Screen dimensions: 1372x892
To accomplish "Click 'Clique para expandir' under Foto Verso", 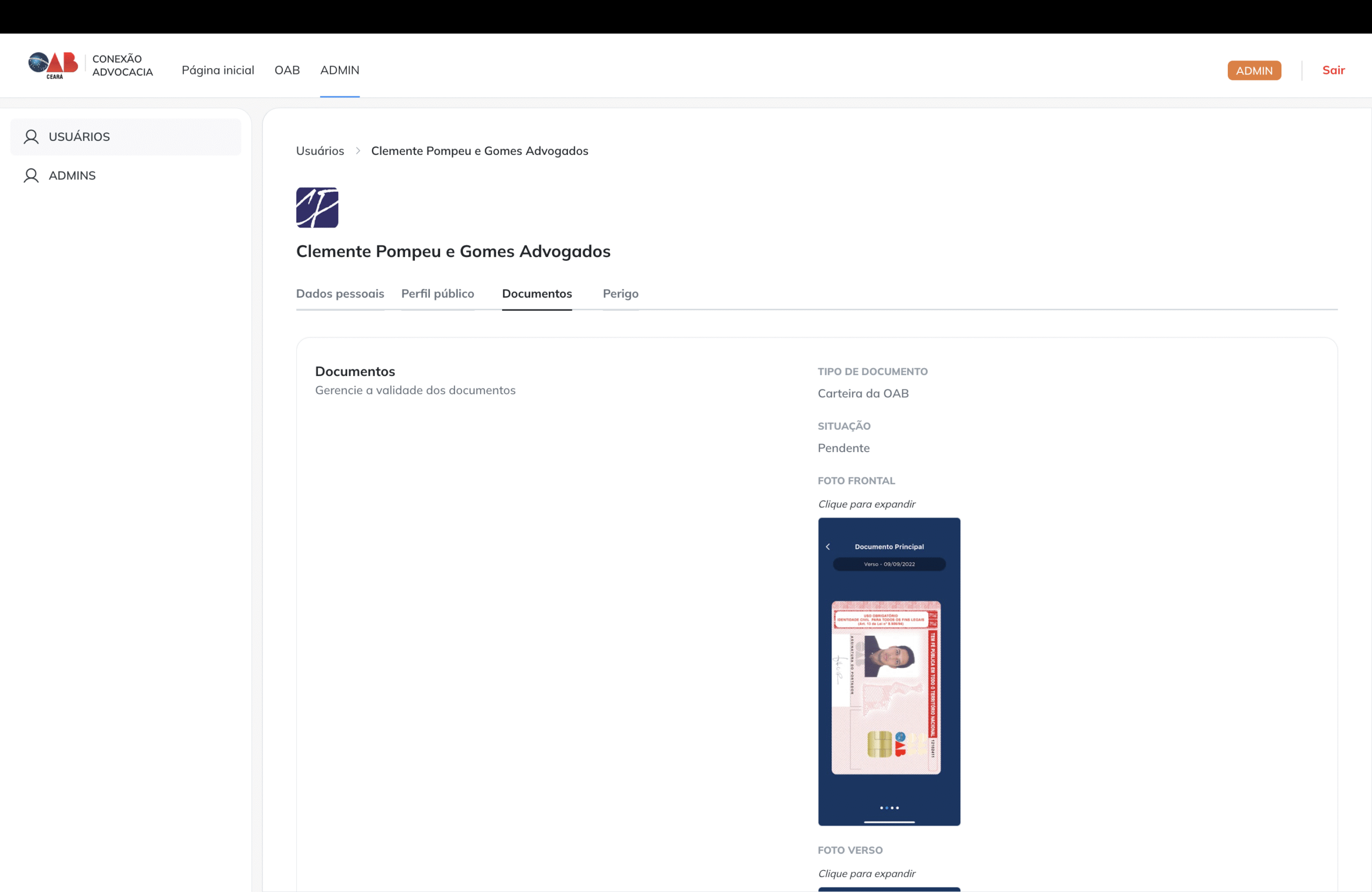I will click(867, 873).
